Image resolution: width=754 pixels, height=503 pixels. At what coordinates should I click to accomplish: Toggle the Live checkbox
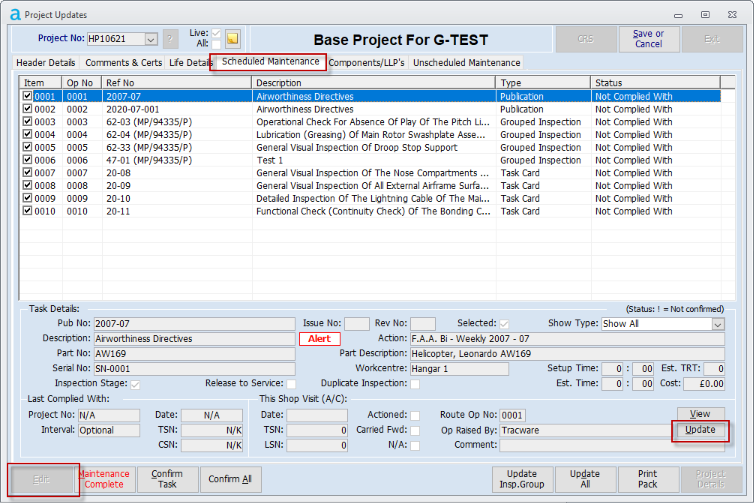(216, 33)
